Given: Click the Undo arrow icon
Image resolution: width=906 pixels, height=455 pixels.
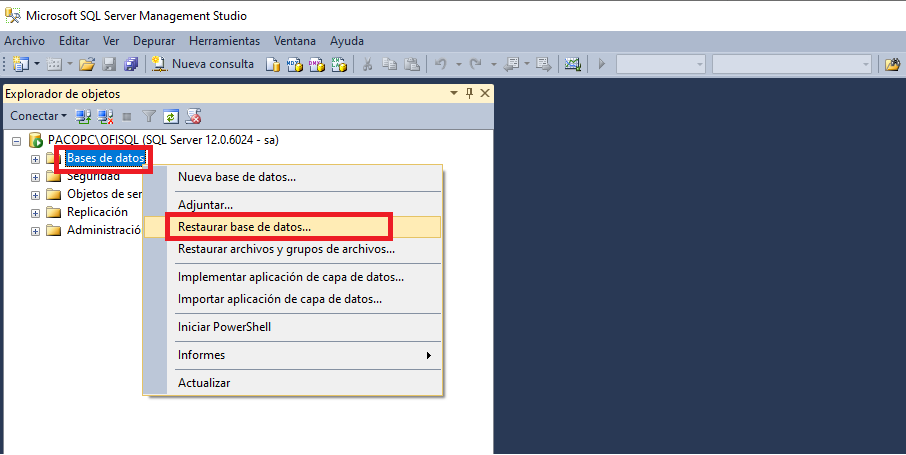Looking at the screenshot, I should pos(441,64).
